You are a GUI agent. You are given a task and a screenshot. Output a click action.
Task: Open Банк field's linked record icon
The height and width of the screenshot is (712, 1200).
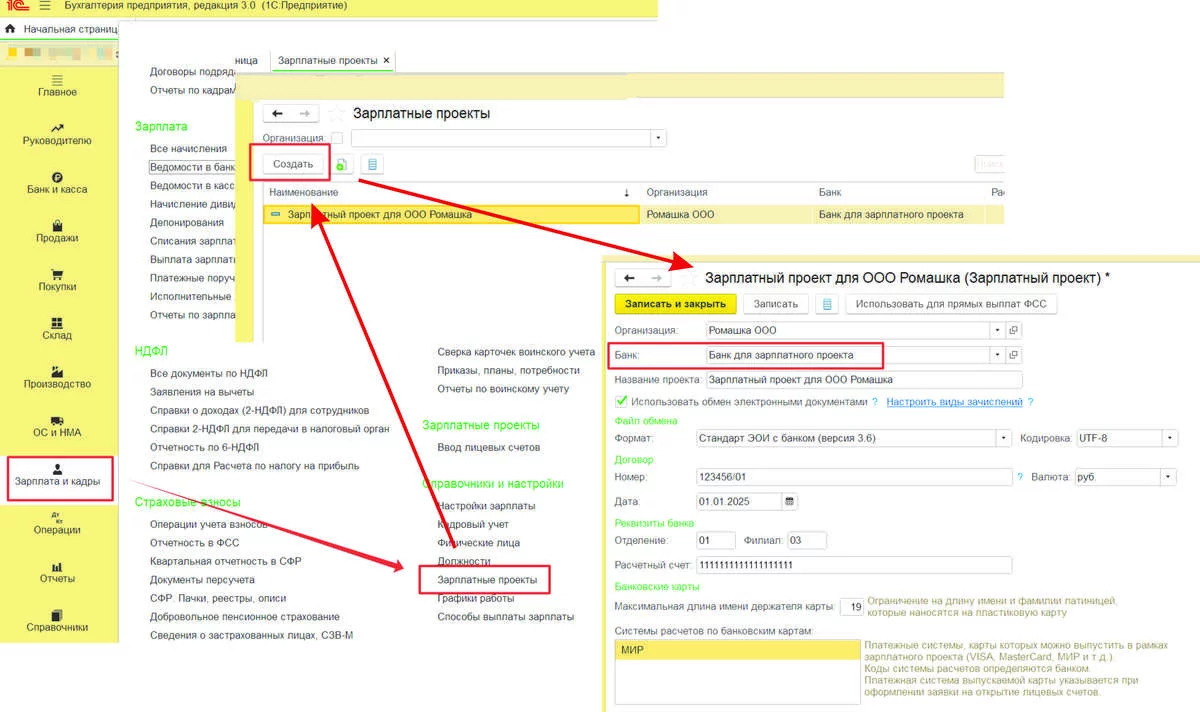pos(1013,355)
